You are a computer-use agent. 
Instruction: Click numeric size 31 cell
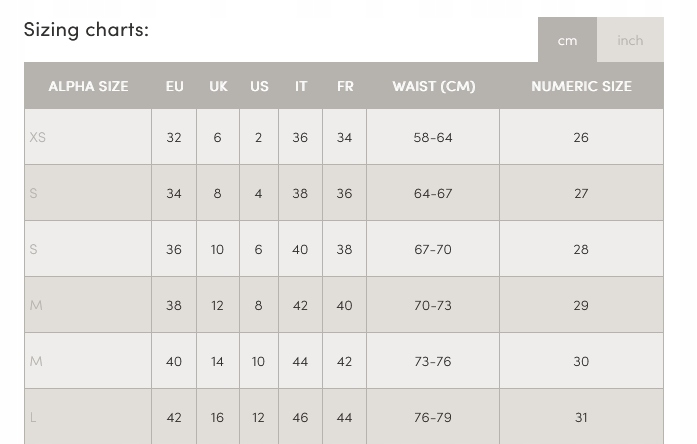click(x=581, y=416)
